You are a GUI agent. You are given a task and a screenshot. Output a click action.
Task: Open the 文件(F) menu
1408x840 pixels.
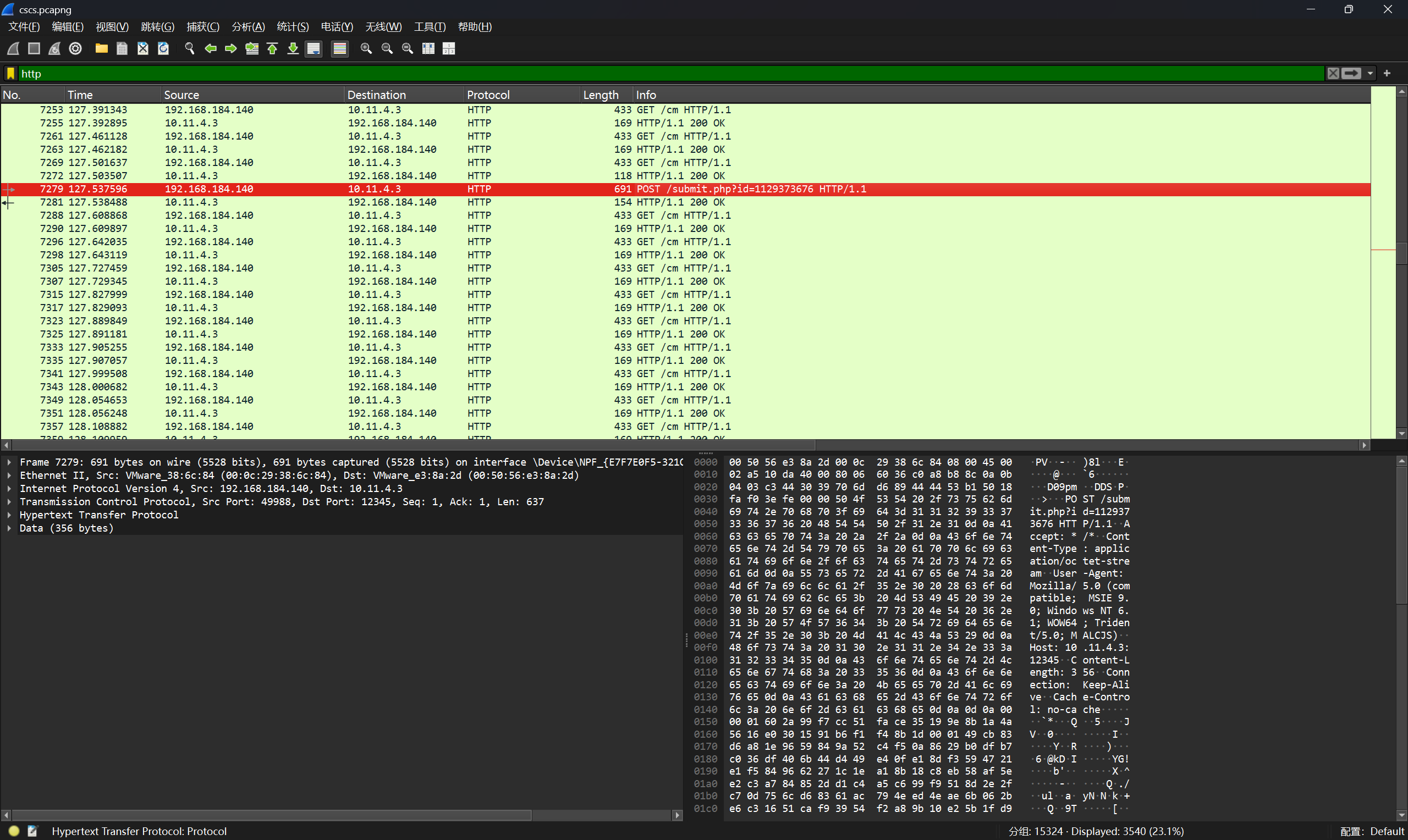24,26
